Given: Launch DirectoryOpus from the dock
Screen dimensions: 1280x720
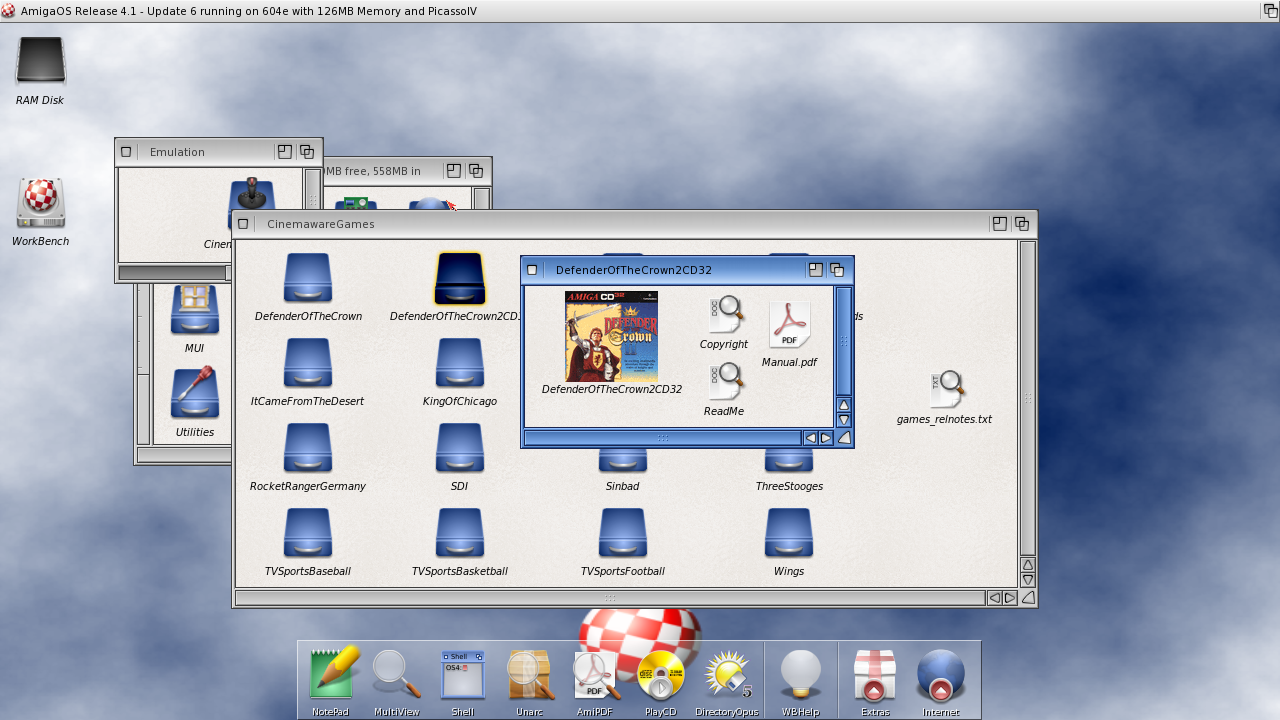Looking at the screenshot, I should tap(727, 674).
